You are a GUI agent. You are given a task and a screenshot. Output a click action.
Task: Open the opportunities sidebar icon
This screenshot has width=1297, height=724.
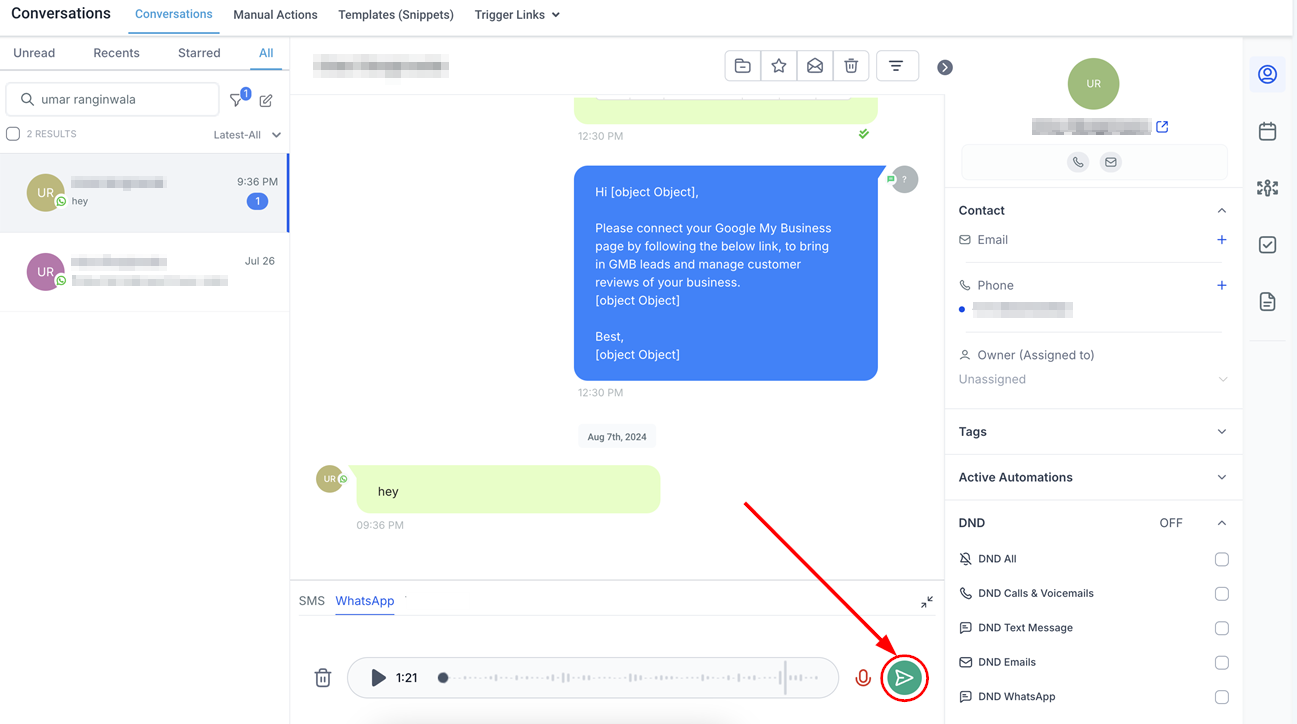pyautogui.click(x=1267, y=188)
